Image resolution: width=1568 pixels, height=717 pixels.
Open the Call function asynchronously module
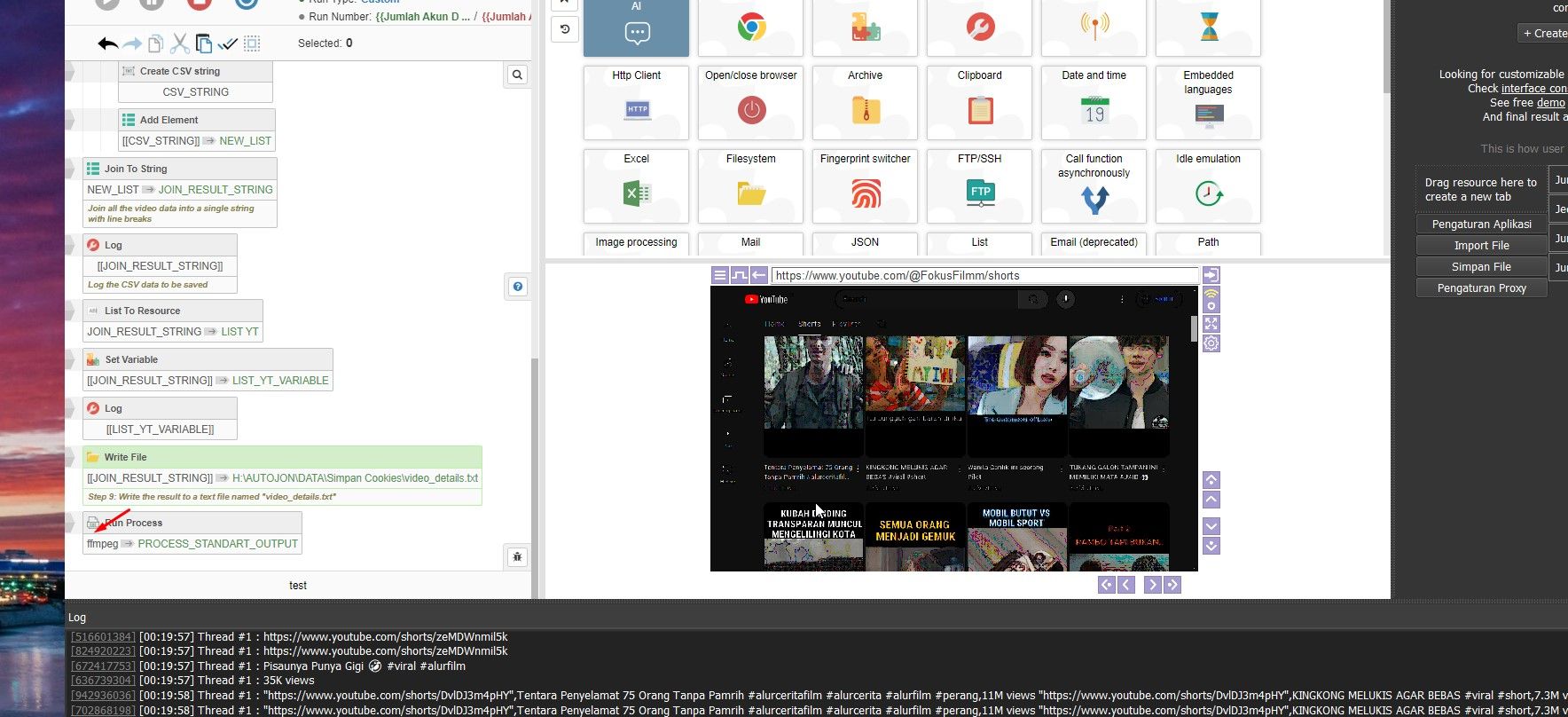tap(1094, 185)
